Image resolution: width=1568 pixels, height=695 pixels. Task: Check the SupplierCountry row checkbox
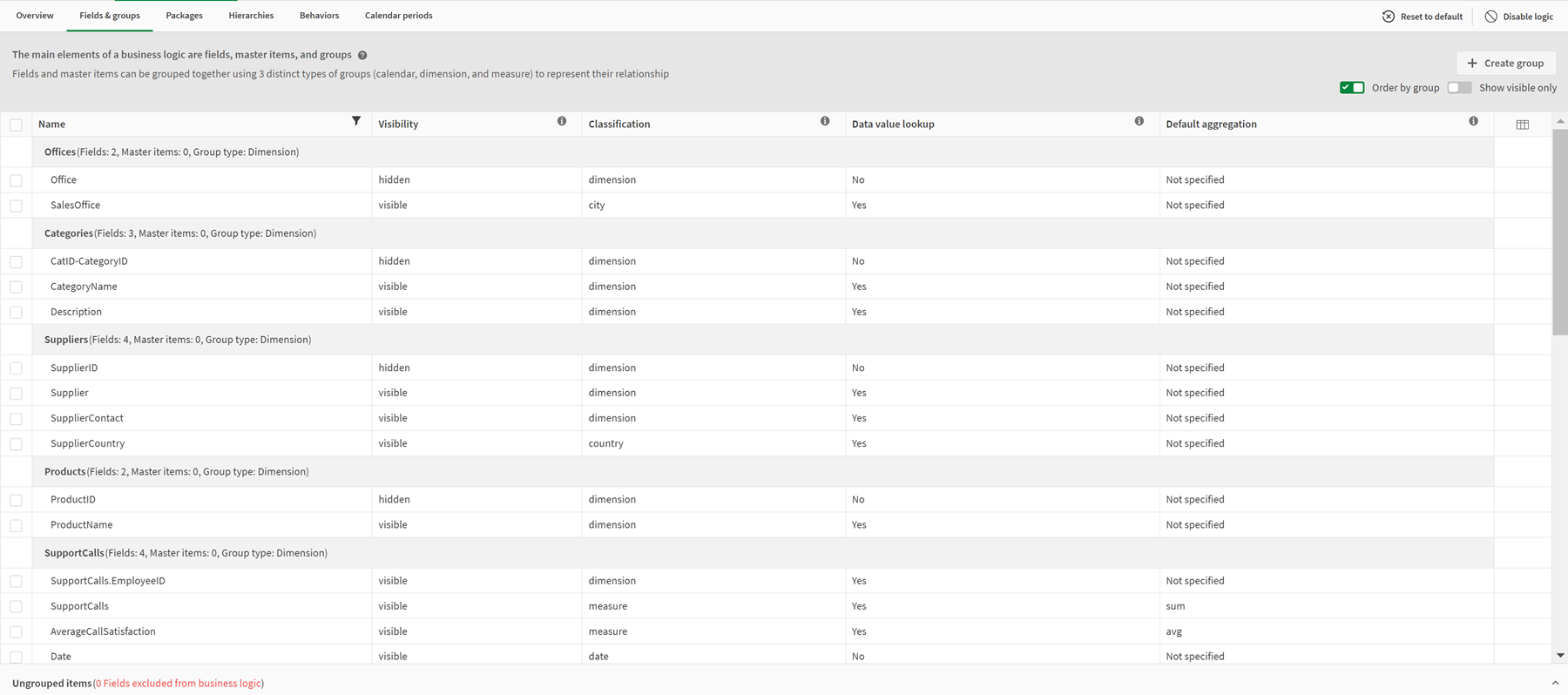tap(16, 444)
